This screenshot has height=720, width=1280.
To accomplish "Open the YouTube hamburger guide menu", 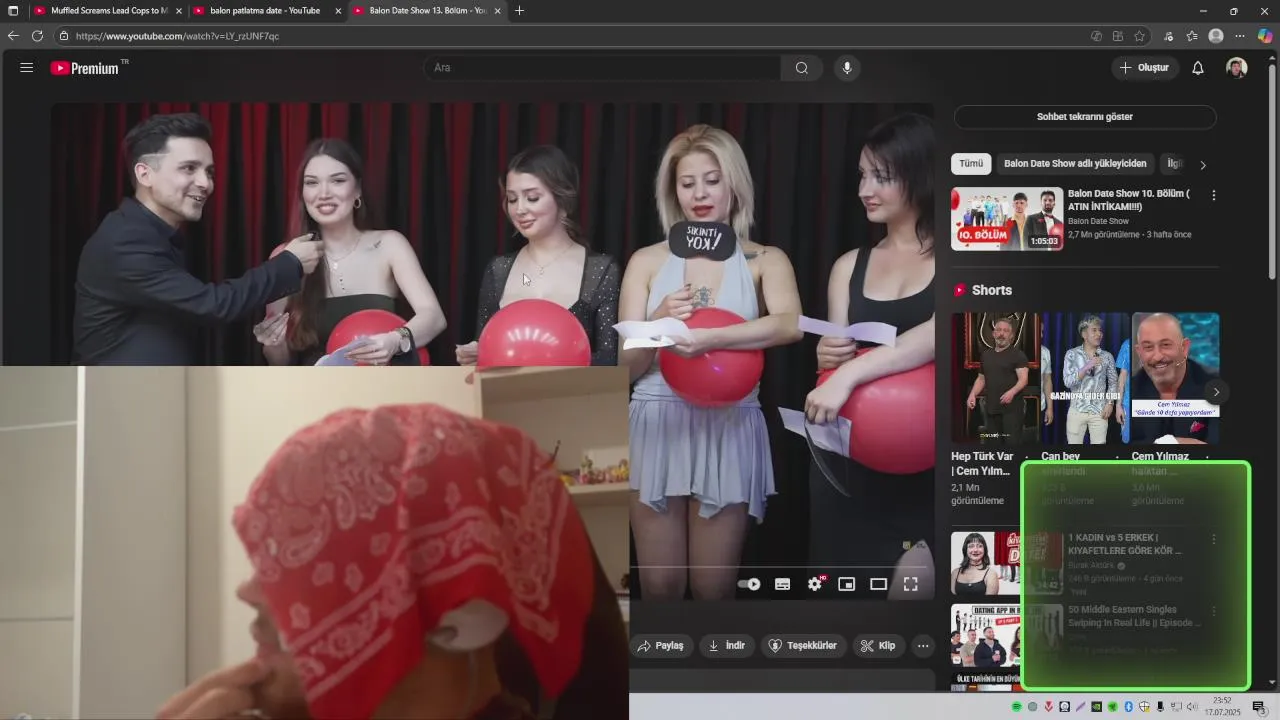I will tap(27, 68).
